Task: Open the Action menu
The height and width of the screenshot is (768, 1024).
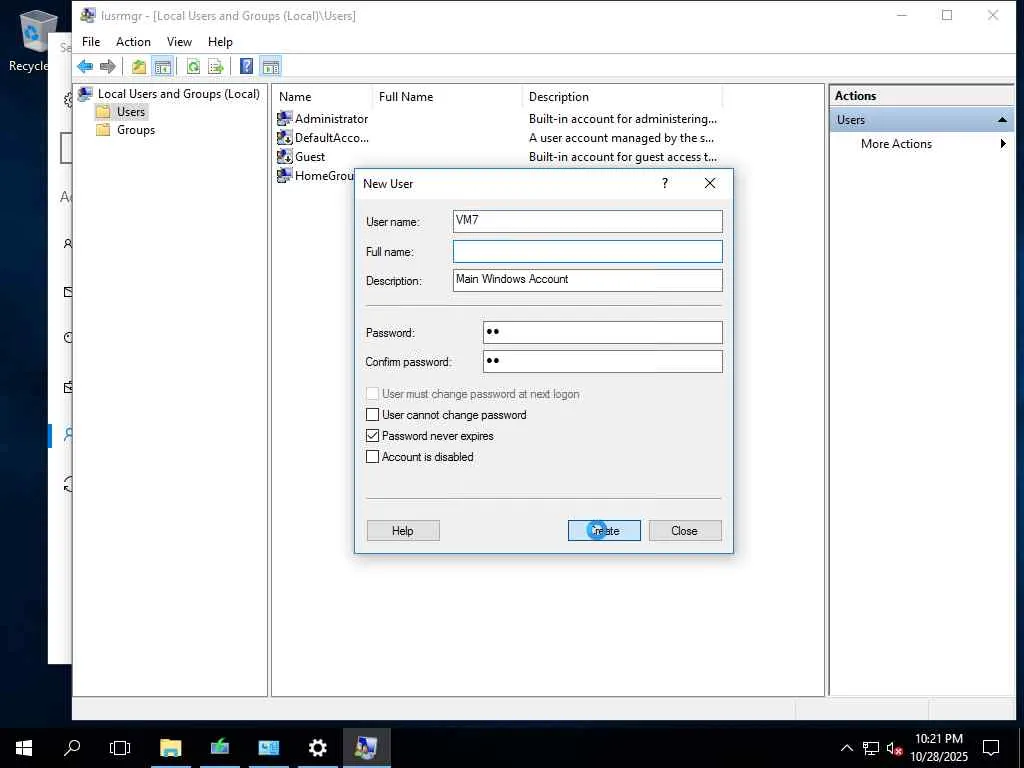Action: pos(133,42)
